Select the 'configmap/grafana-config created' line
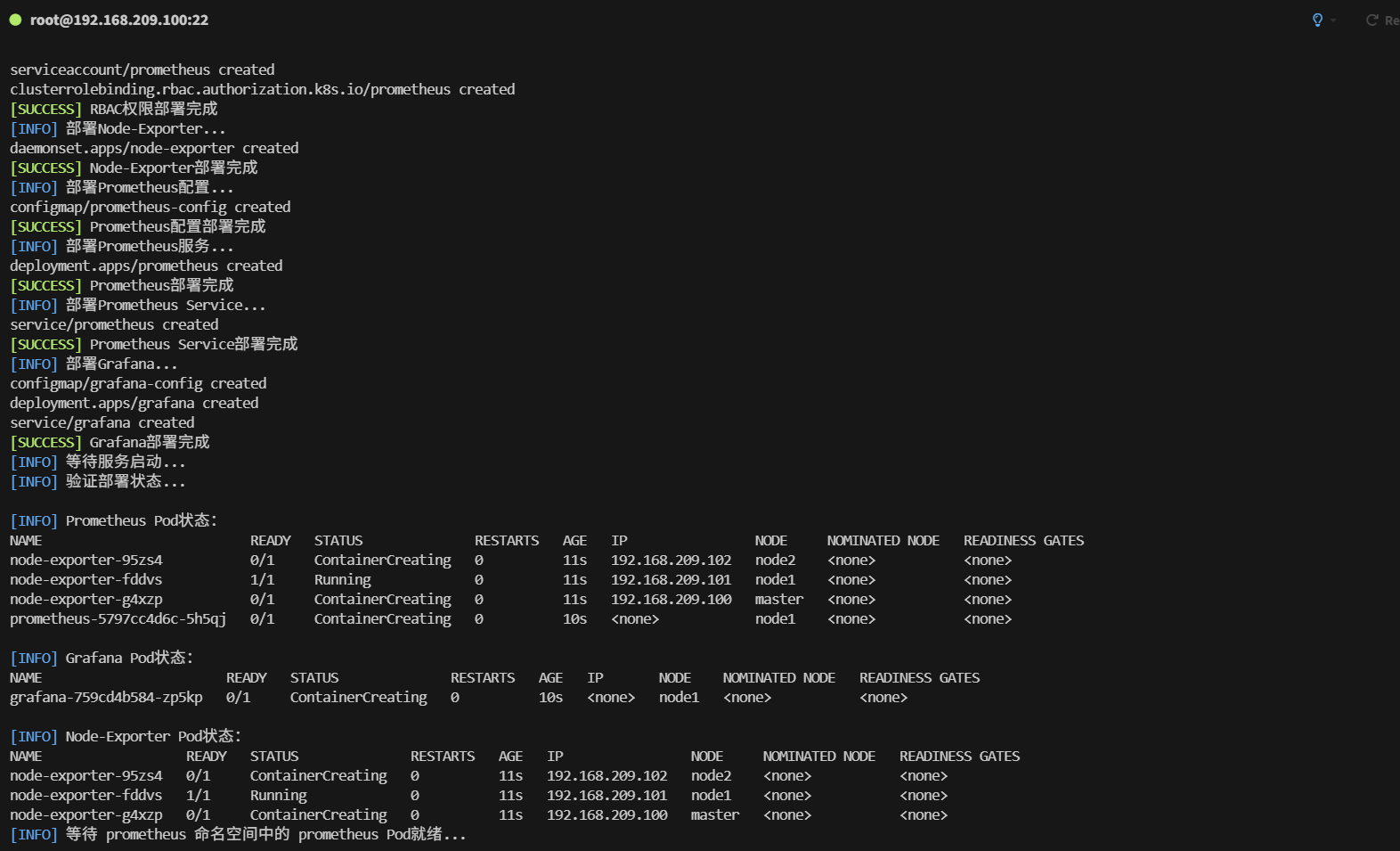The image size is (1400, 851). click(138, 383)
